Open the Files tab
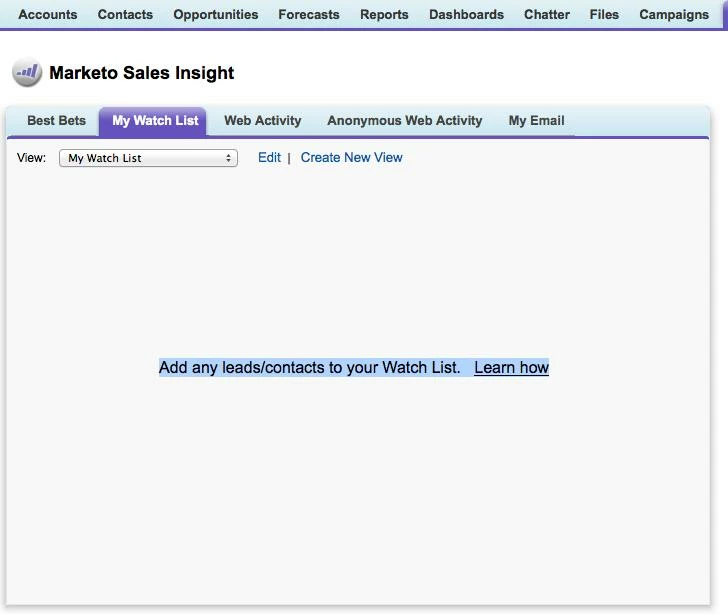This screenshot has width=728, height=614. click(x=604, y=14)
